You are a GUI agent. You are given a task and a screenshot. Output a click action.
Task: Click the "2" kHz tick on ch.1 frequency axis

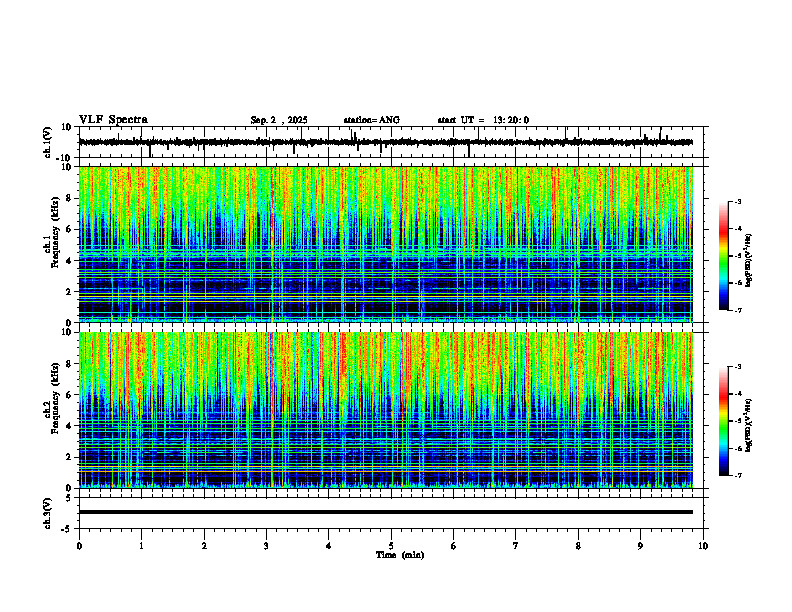[x=69, y=292]
